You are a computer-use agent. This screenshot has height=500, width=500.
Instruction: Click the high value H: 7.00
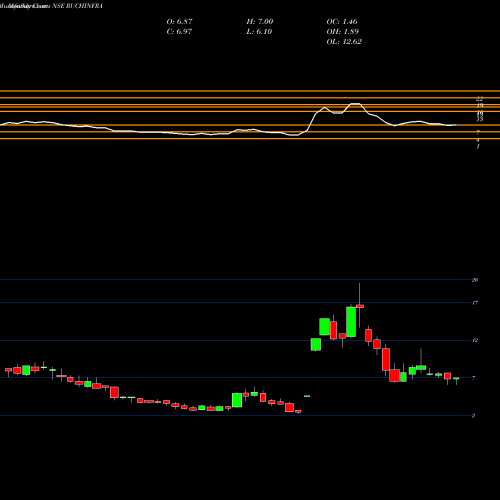(x=260, y=22)
